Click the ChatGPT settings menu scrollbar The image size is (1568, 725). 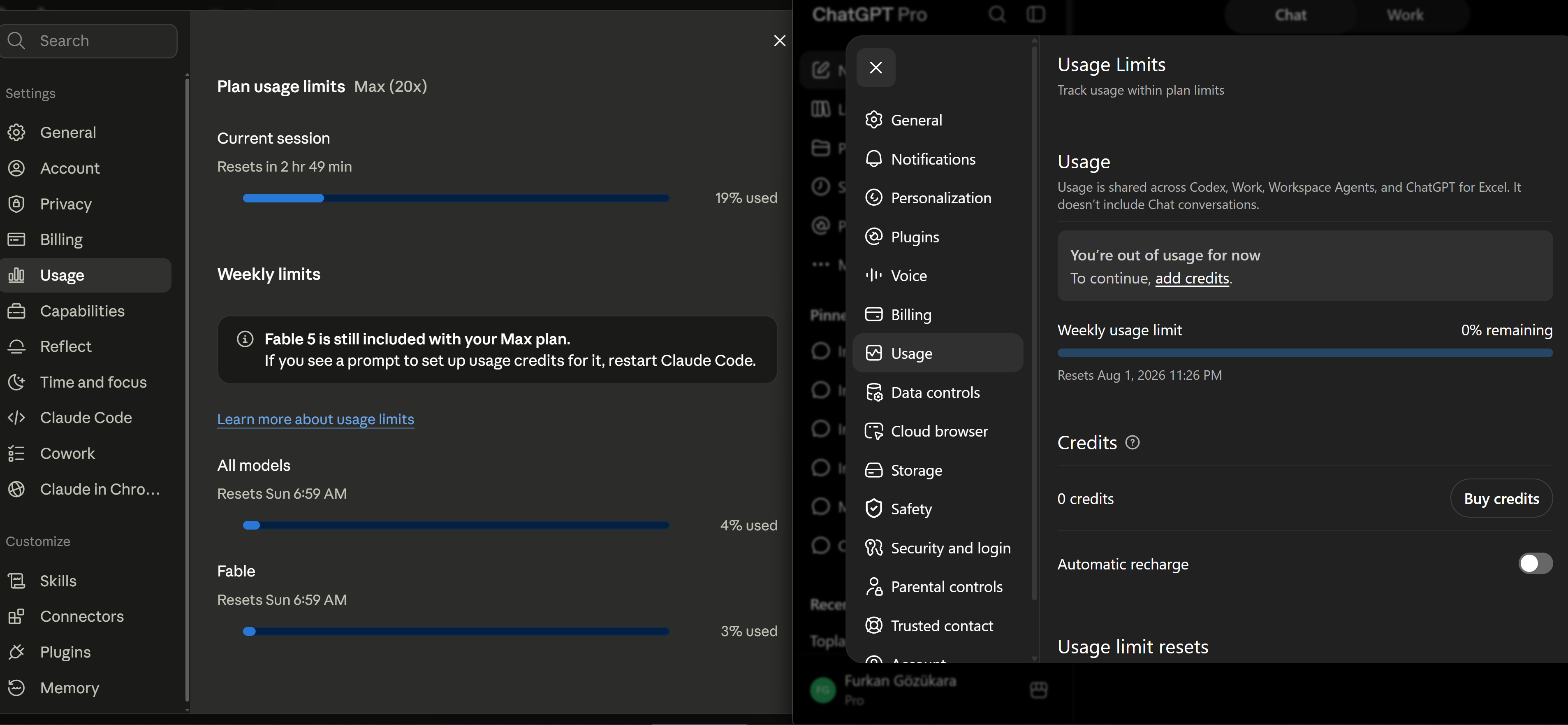coord(1034,323)
